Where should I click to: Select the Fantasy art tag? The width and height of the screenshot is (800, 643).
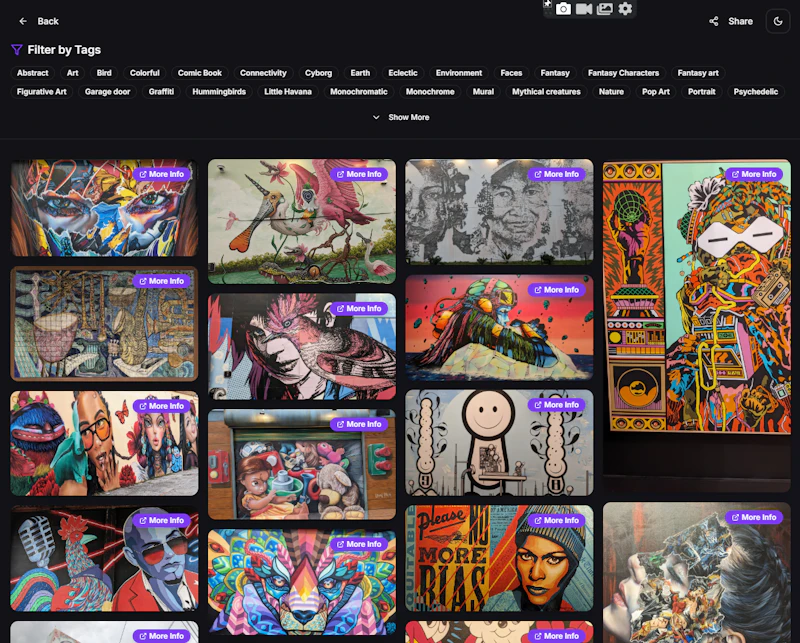[698, 73]
